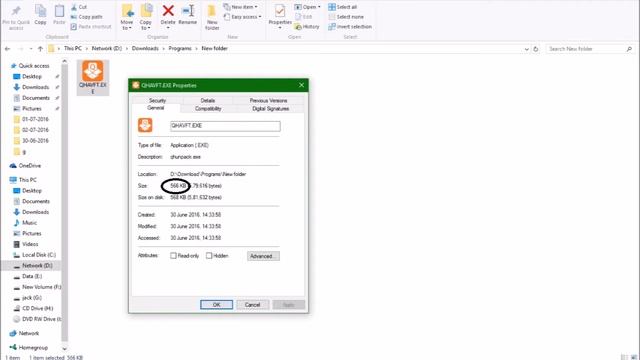
Task: Close the QHAVFT.EXE Properties dialog
Action: click(x=301, y=85)
